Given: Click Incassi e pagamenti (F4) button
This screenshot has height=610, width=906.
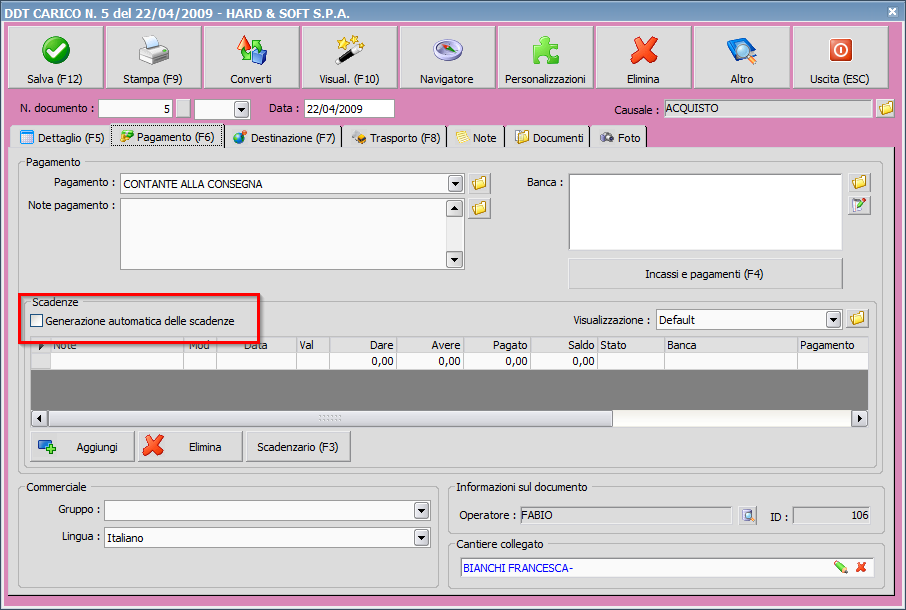Looking at the screenshot, I should pyautogui.click(x=705, y=274).
